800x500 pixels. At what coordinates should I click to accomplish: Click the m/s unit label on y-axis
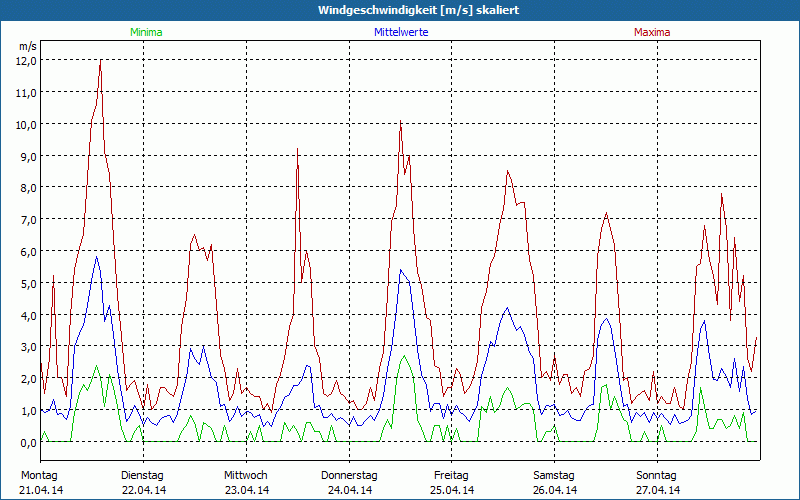[x=27, y=46]
